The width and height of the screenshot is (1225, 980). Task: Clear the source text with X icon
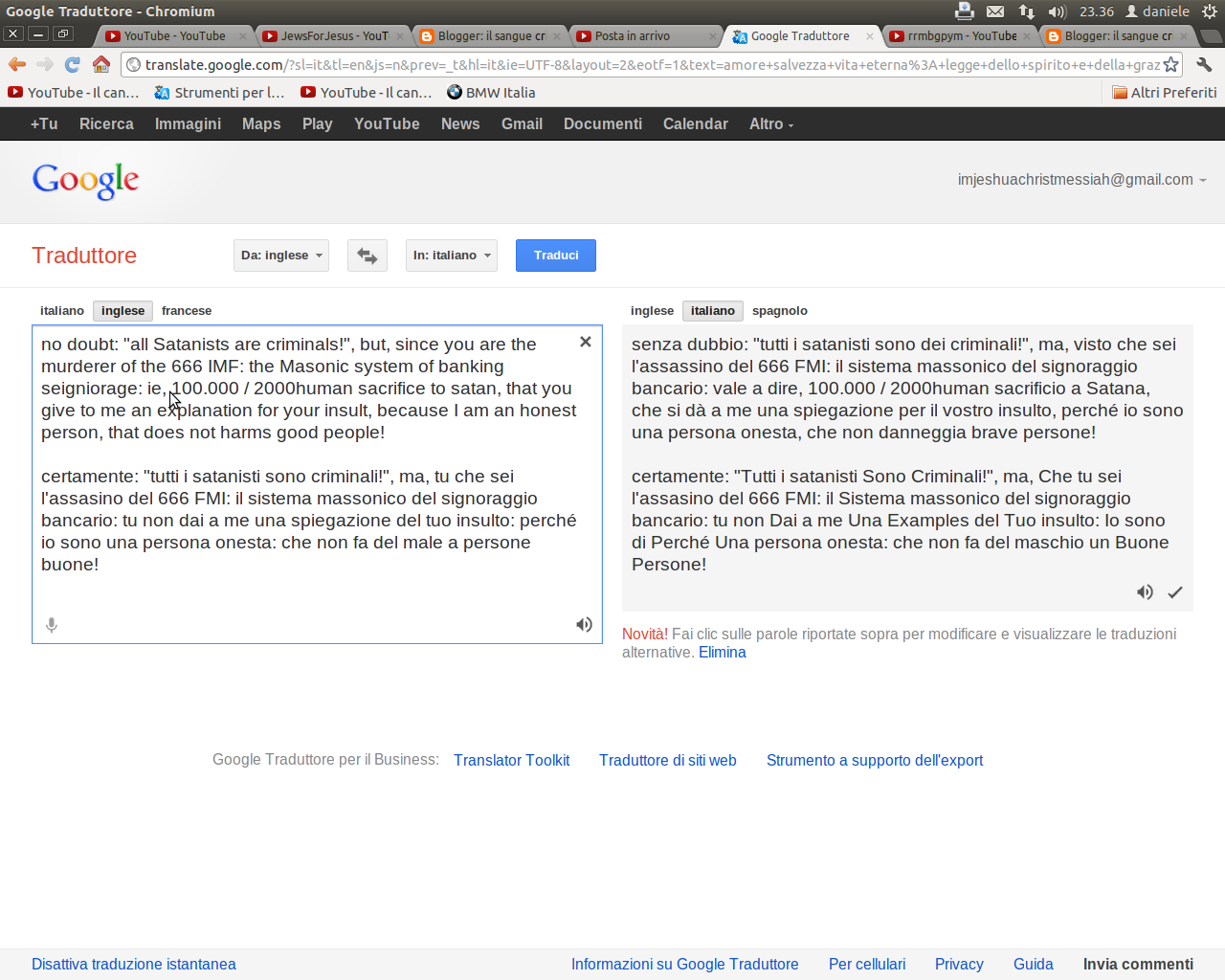(586, 342)
